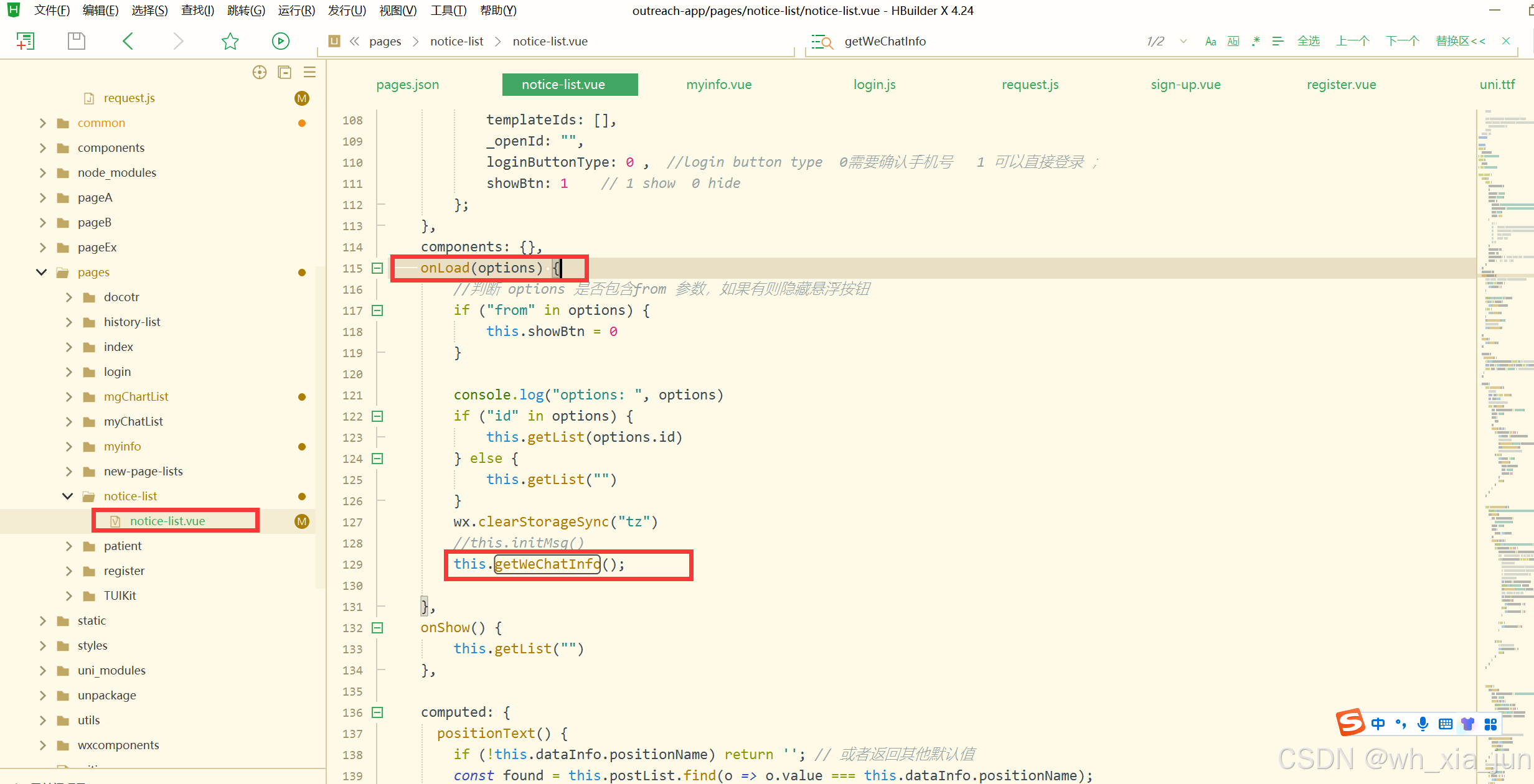Click the save file icon
This screenshot has width=1534, height=784.
tap(76, 41)
